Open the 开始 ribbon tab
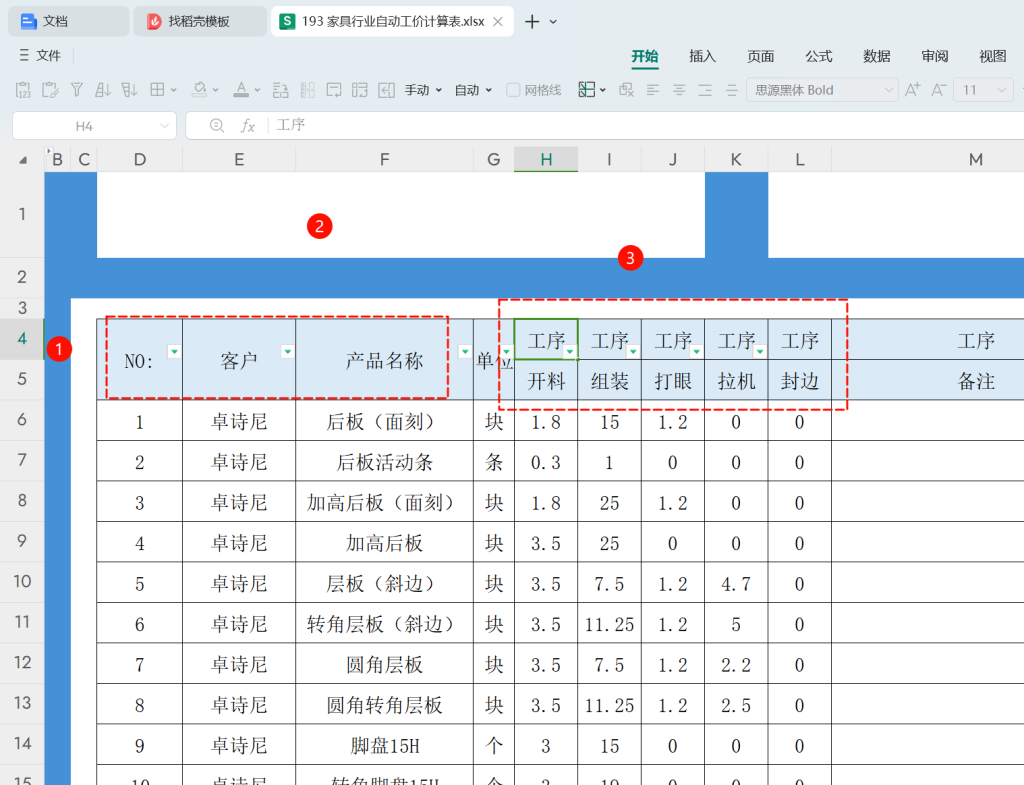The image size is (1024, 785). point(645,56)
